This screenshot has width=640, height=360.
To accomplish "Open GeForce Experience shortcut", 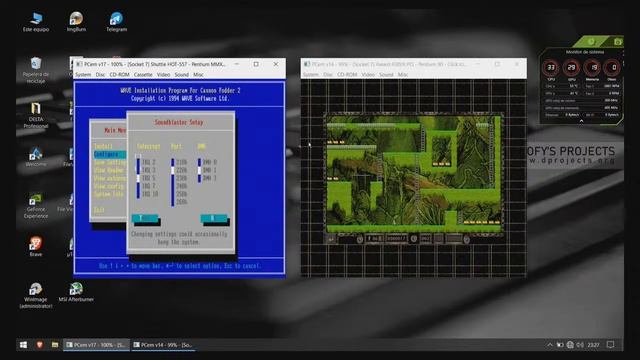I will tap(36, 205).
